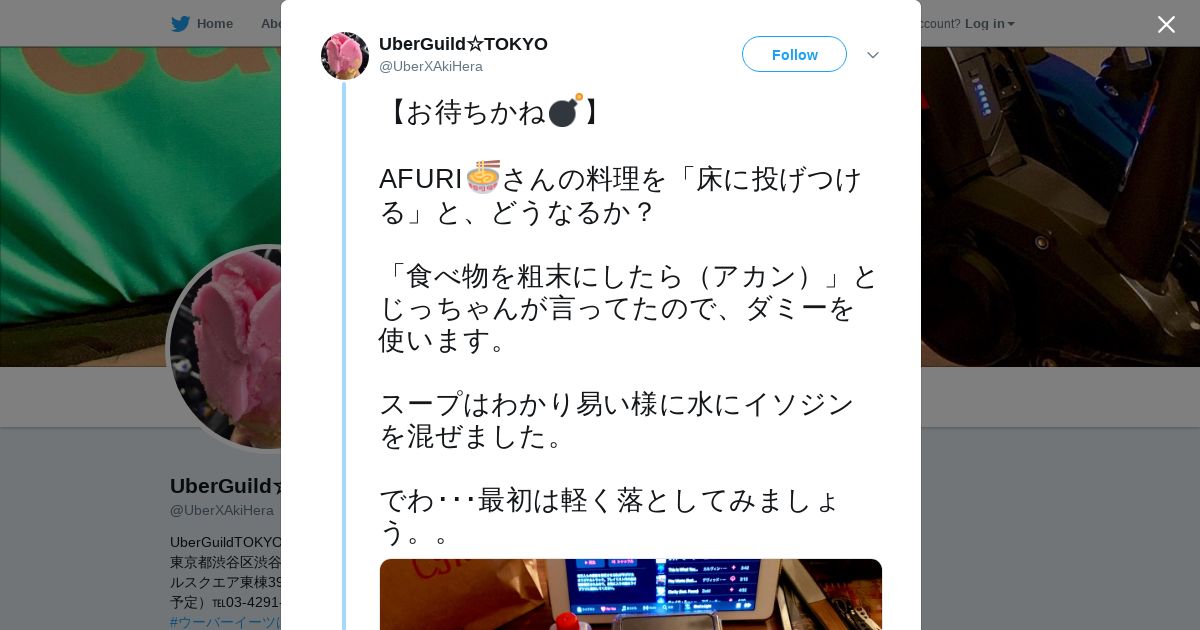Open the @UberXAkiHera handle under profile name
This screenshot has width=1200, height=630.
222,510
